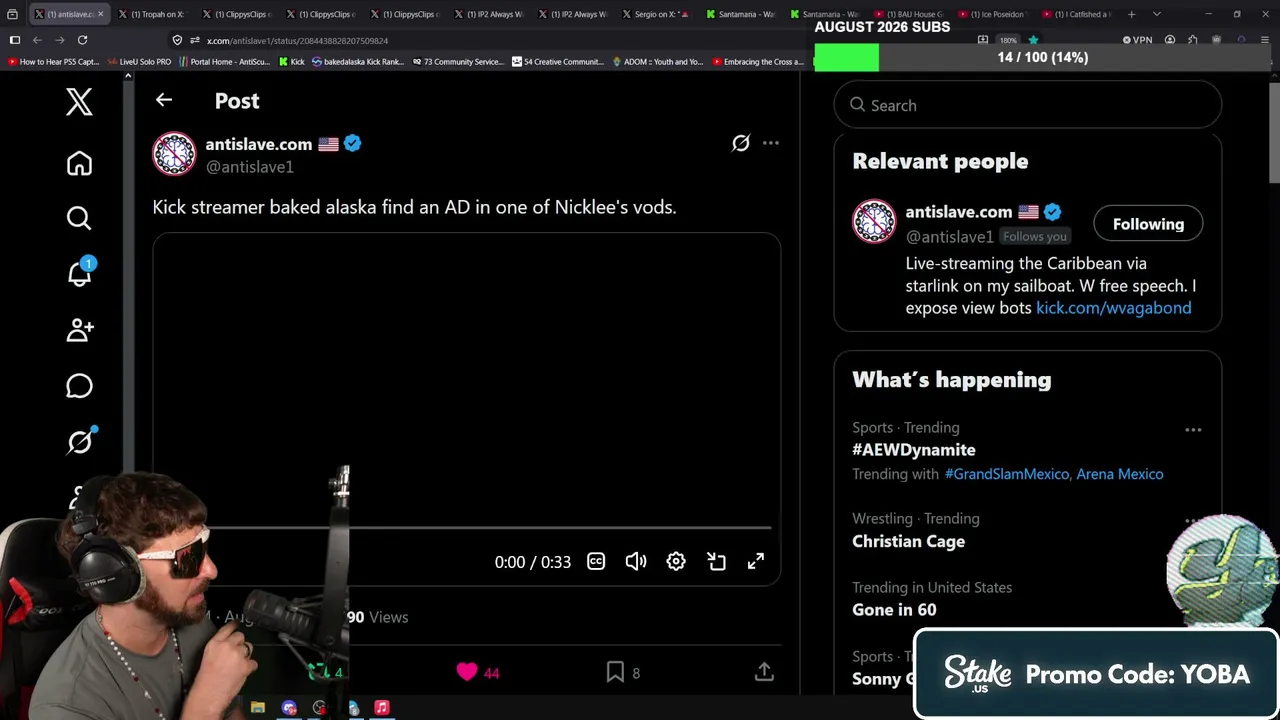The image size is (1280, 720).
Task: Navigate back in browser history
Action: tap(37, 40)
